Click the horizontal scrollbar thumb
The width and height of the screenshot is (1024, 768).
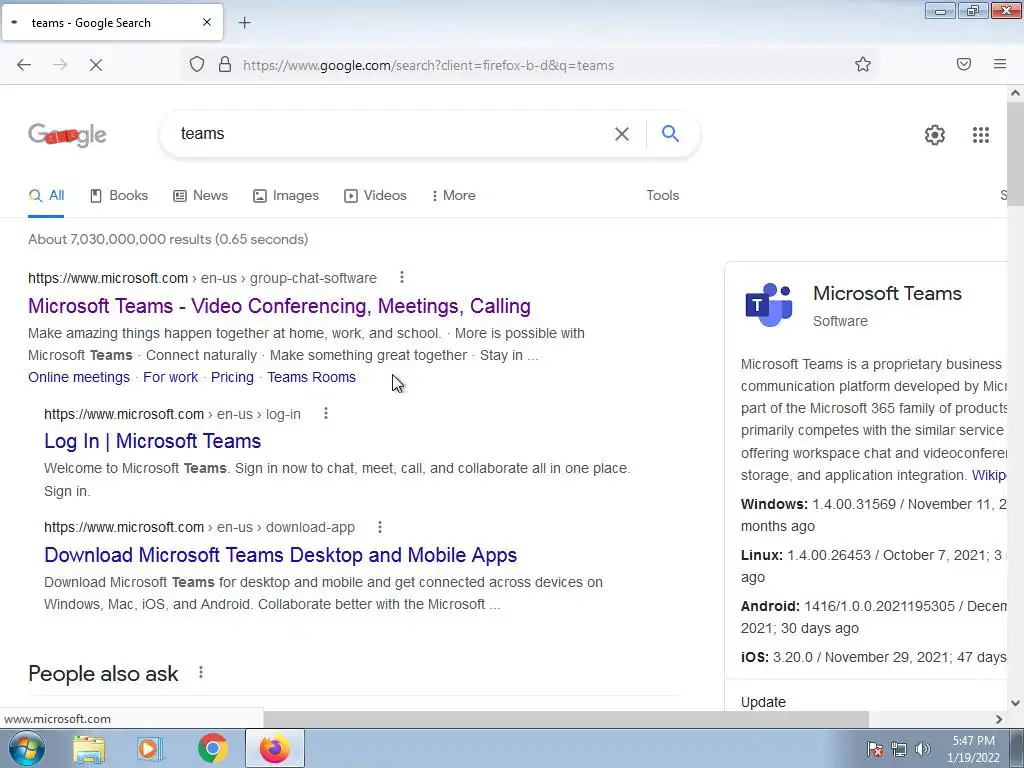click(x=565, y=719)
